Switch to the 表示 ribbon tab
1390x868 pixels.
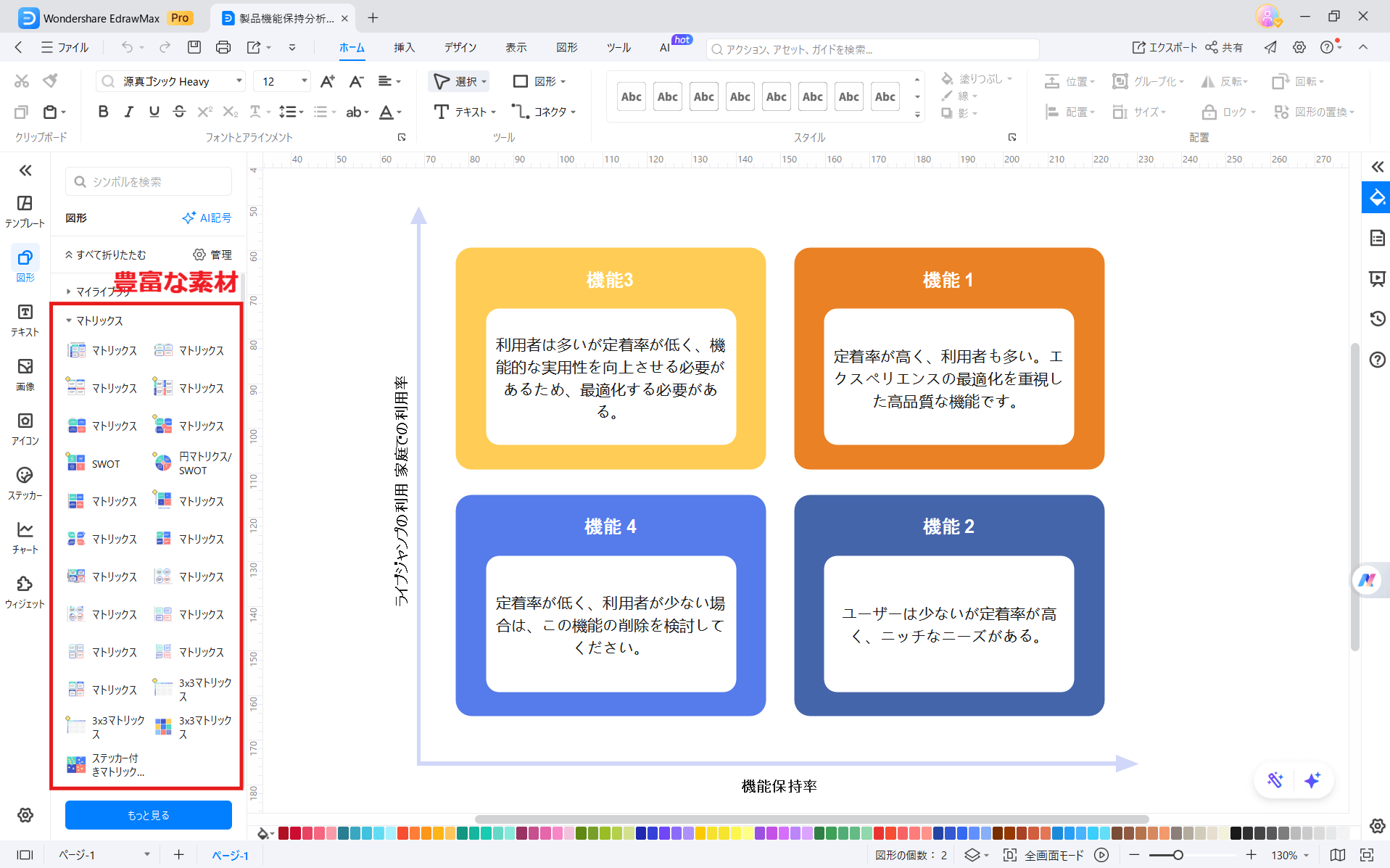click(516, 47)
